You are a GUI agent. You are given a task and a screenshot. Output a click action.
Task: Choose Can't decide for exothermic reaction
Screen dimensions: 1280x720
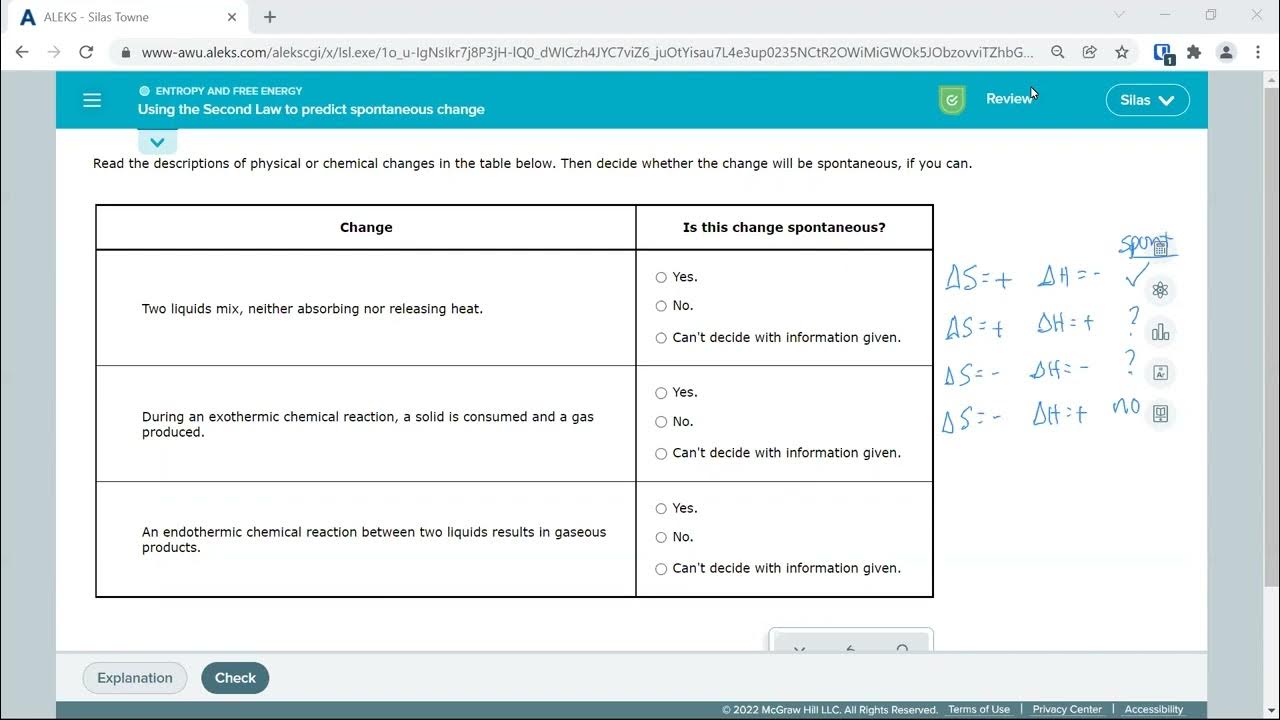661,454
